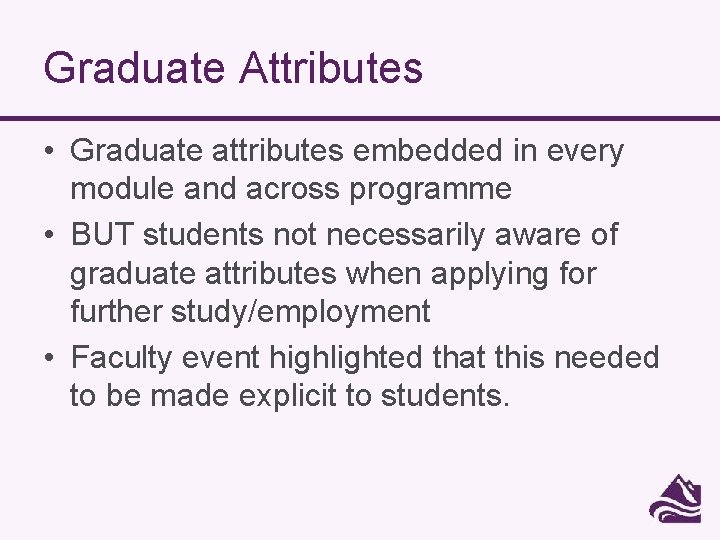Click 'Graduate attributes' starting the first bullet
Screen dimensions: 720x540
[x=207, y=151]
